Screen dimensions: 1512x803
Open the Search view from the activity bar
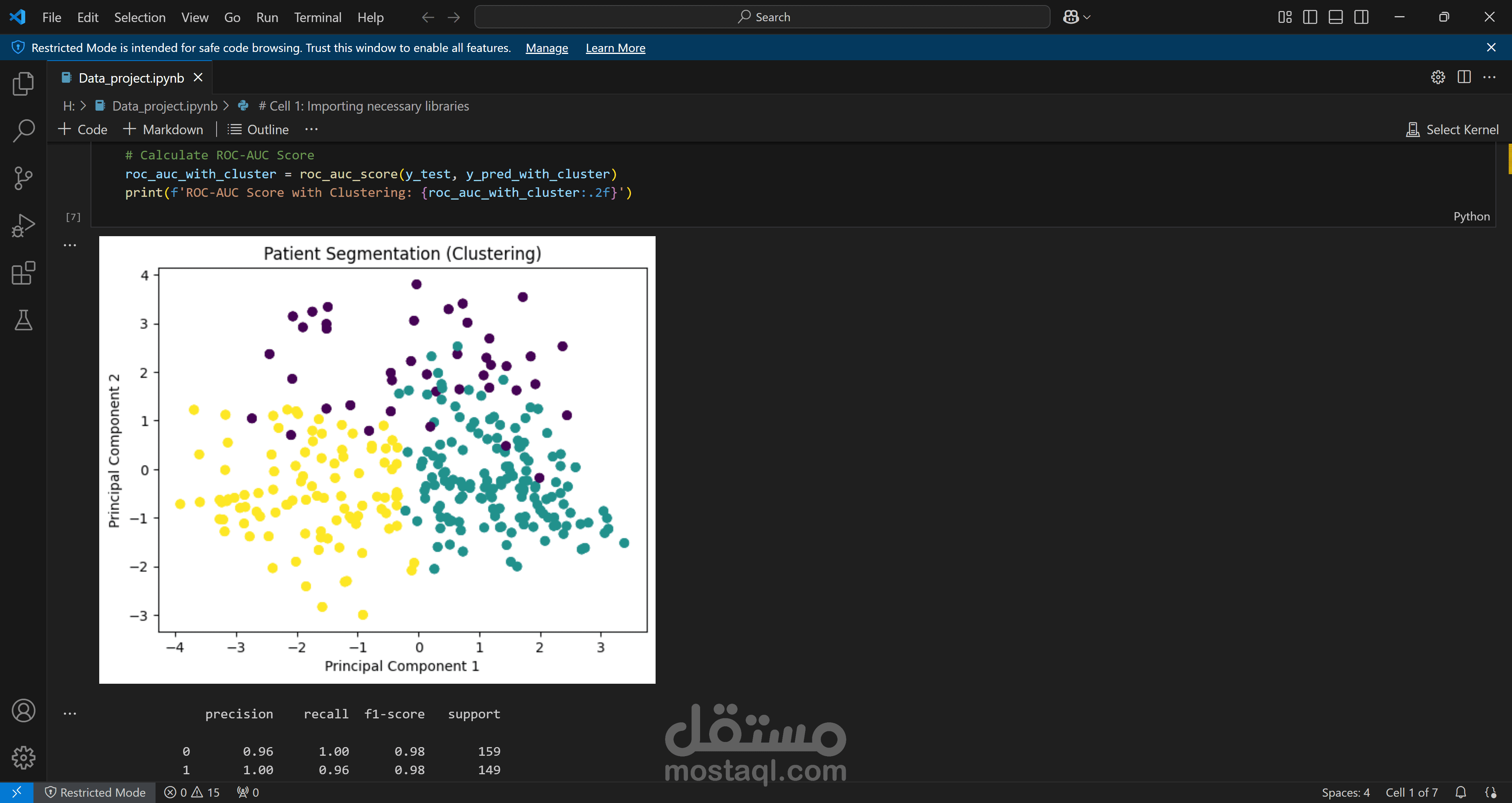(x=23, y=130)
